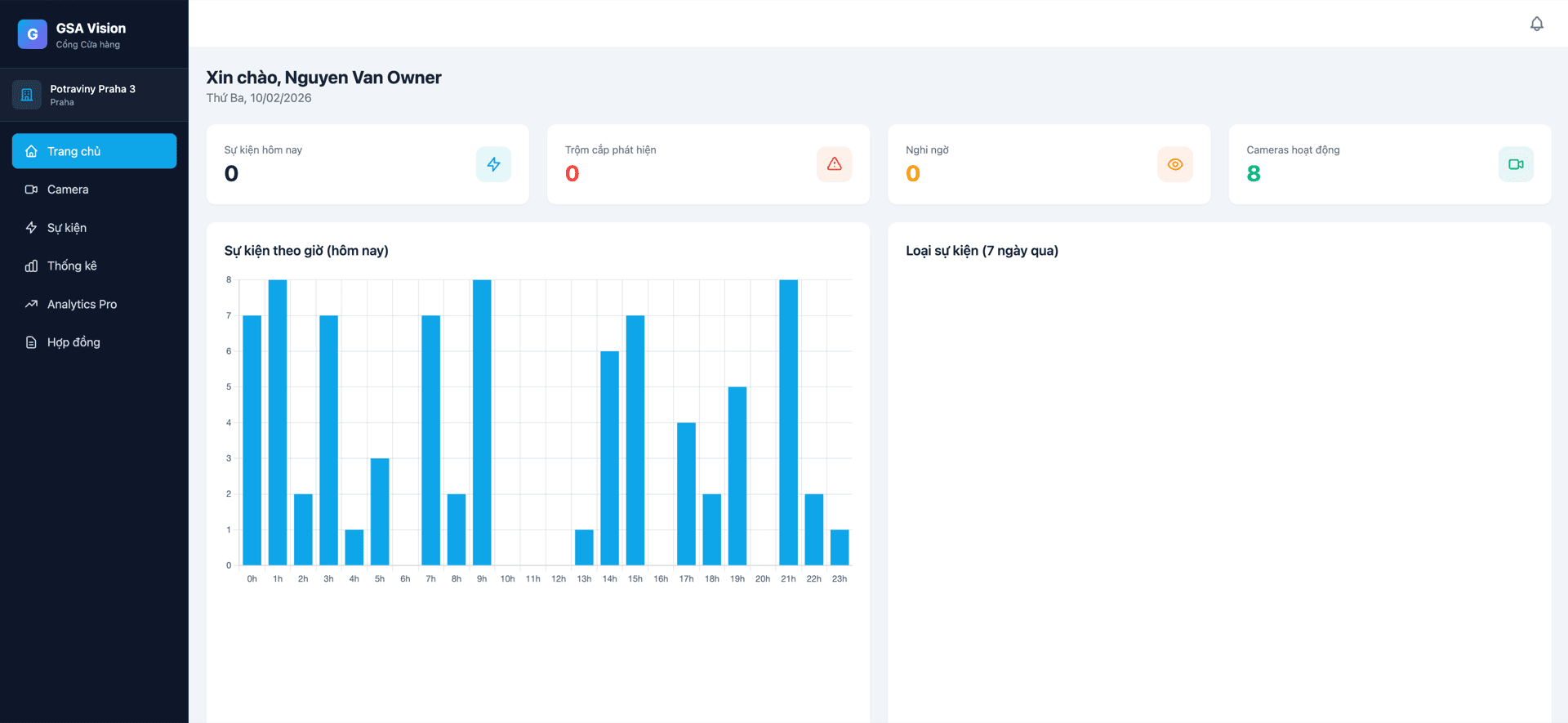The height and width of the screenshot is (723, 1568).
Task: Open the Trộm cắp phát hiện card
Action: pos(708,164)
